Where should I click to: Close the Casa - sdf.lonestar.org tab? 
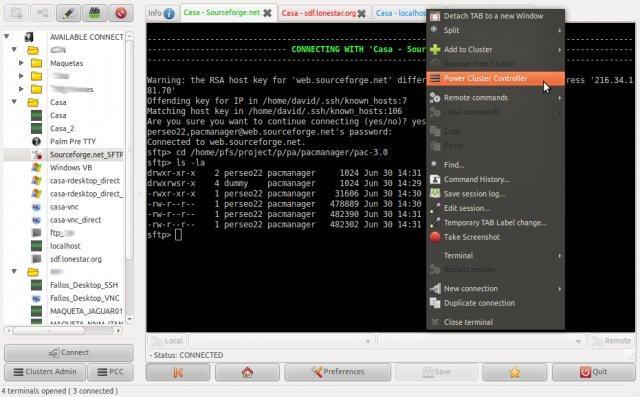(362, 13)
